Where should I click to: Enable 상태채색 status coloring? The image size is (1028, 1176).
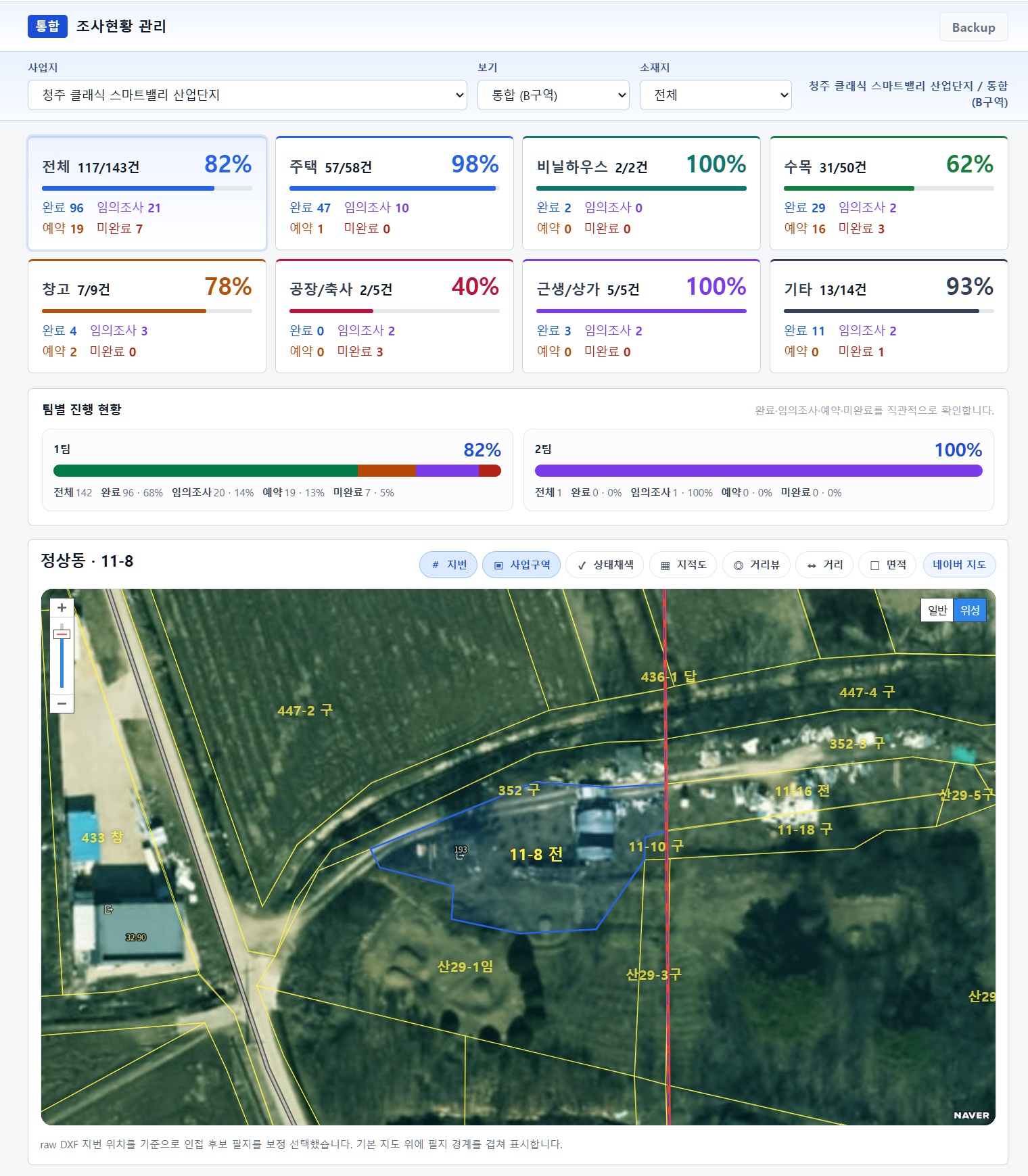[x=605, y=565]
